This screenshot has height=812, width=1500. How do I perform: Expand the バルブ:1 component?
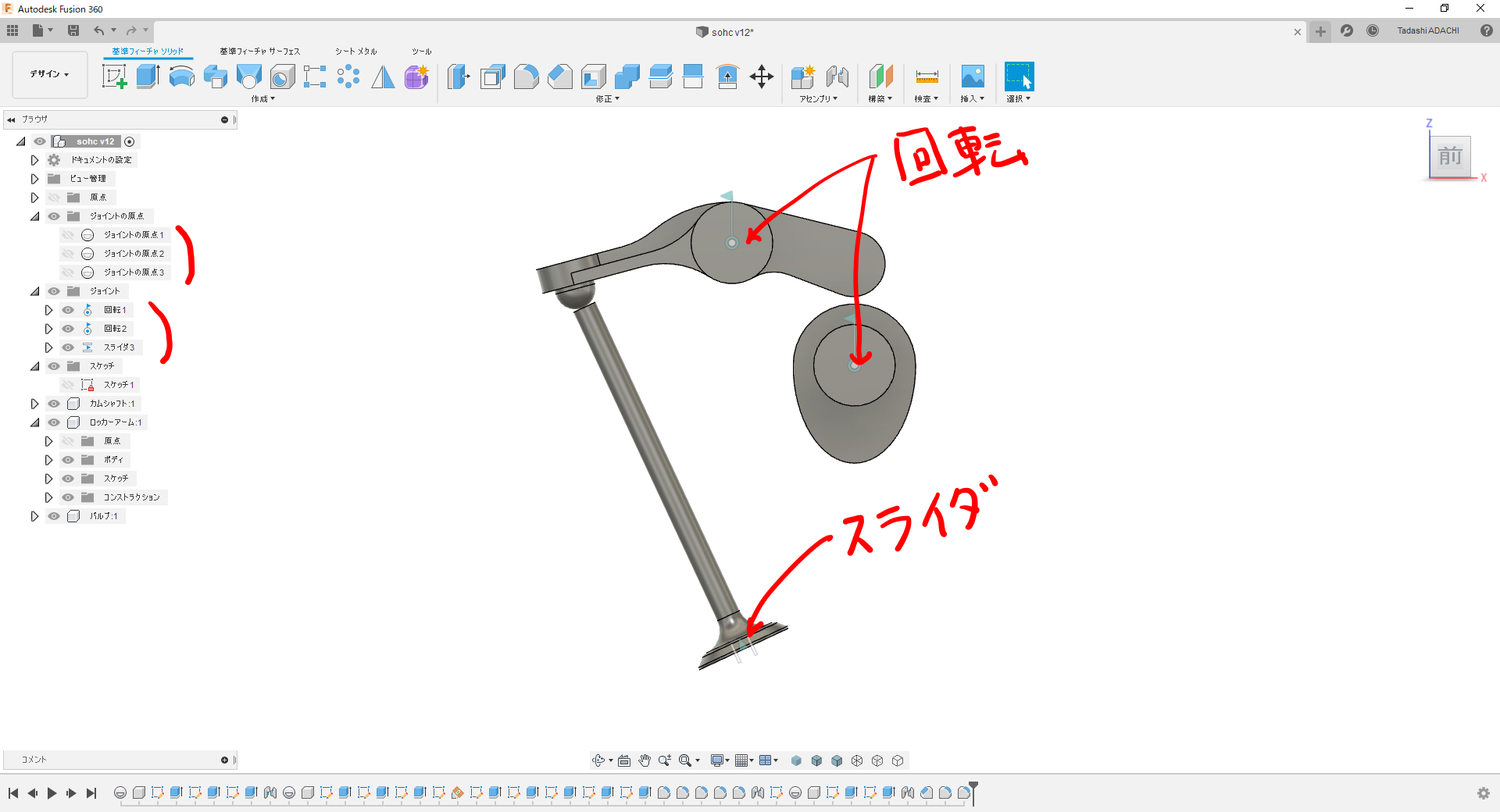pyautogui.click(x=34, y=516)
